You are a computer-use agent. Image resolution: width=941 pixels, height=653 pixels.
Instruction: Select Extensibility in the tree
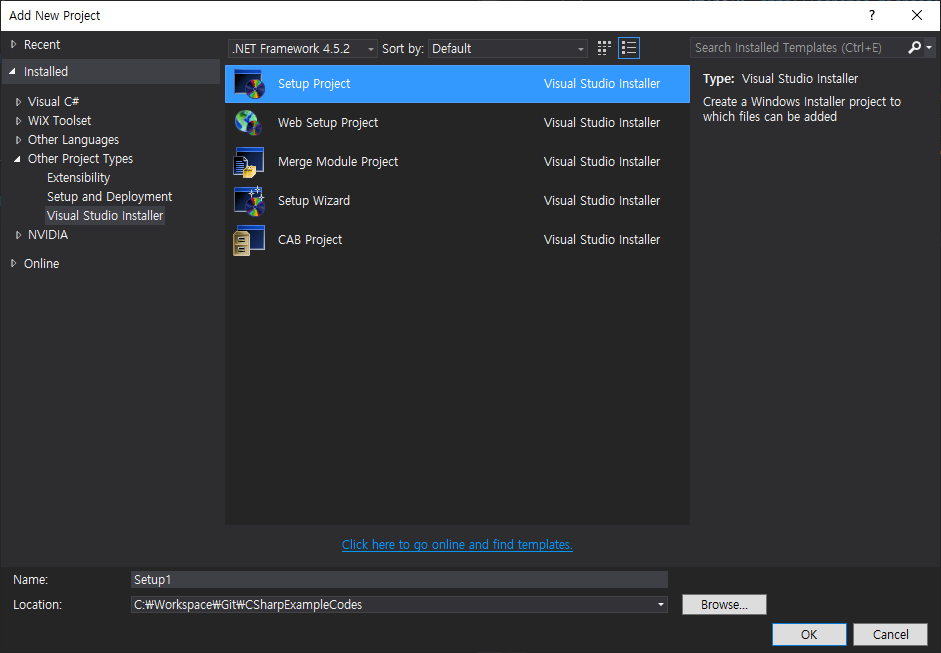79,178
